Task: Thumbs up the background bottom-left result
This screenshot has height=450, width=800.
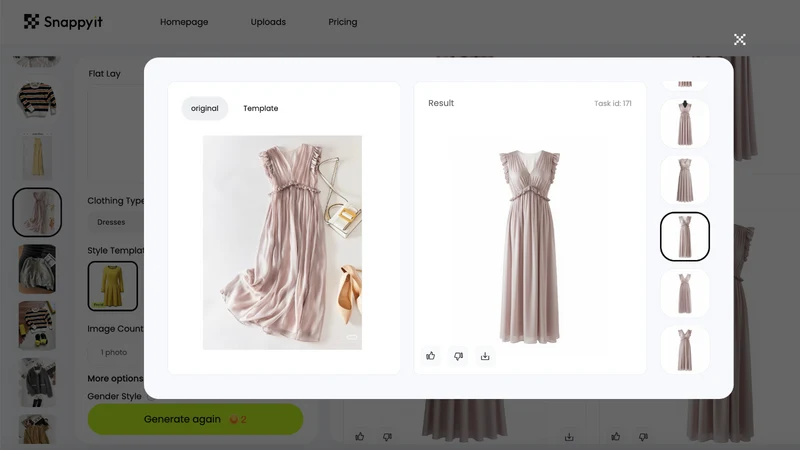Action: point(360,437)
